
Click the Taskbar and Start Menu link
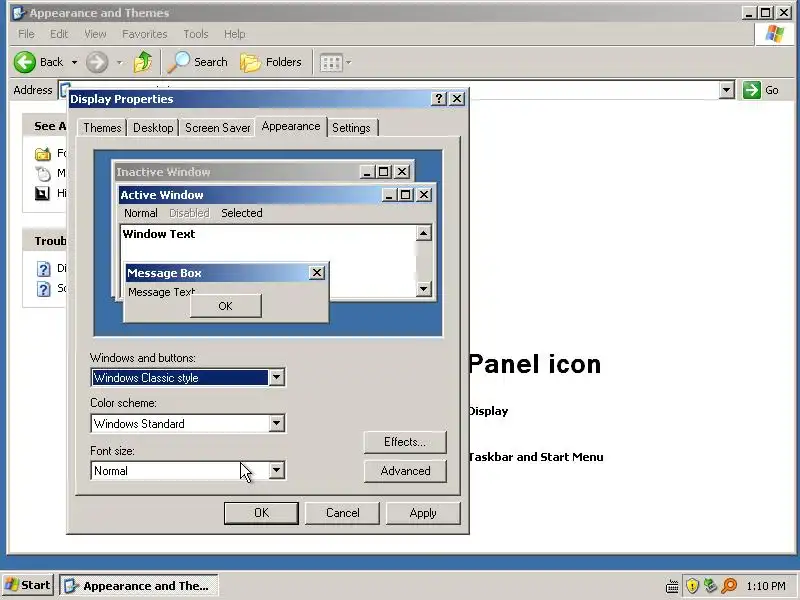(x=536, y=457)
